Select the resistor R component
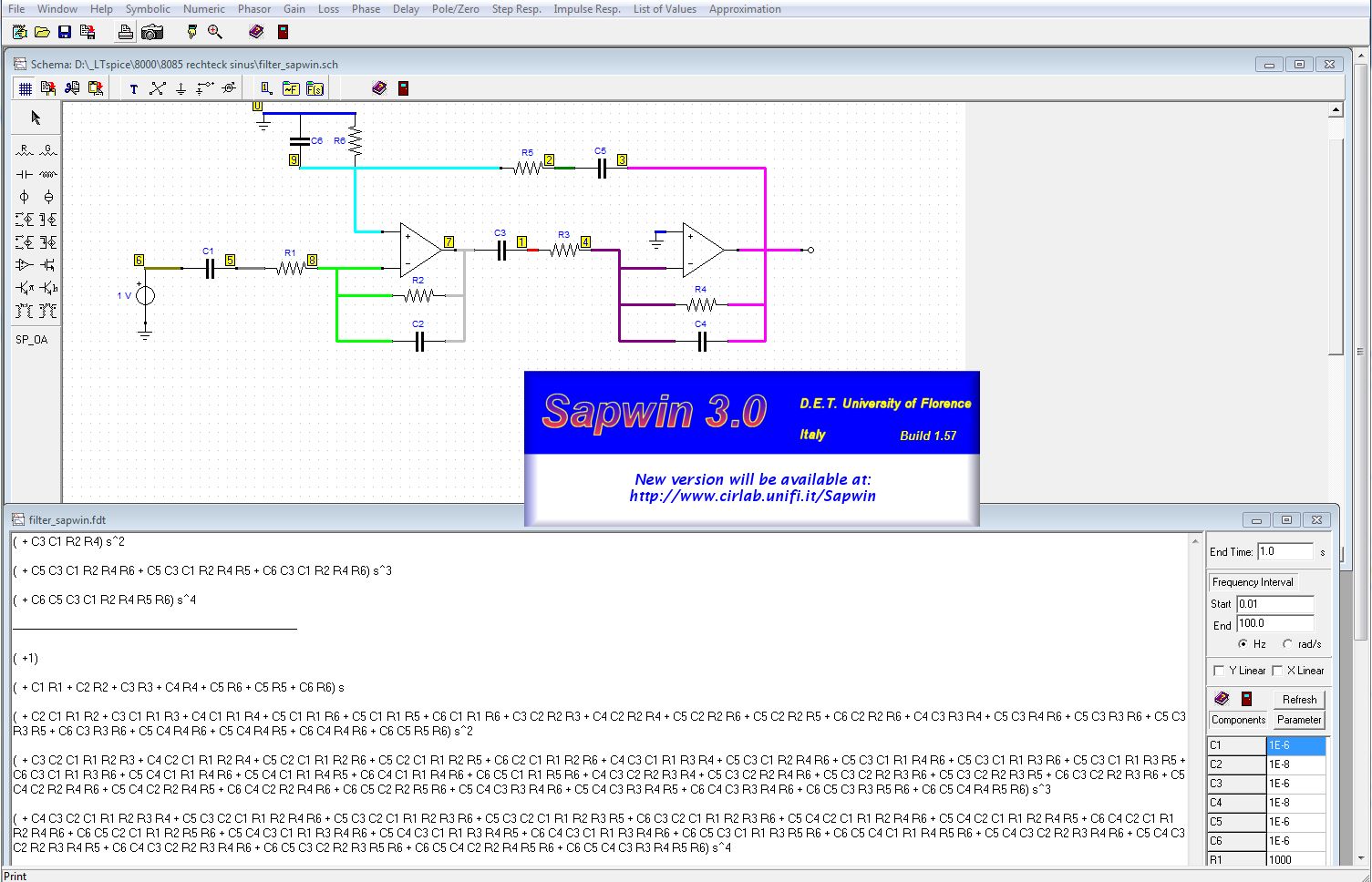The image size is (1372, 882). (x=25, y=150)
